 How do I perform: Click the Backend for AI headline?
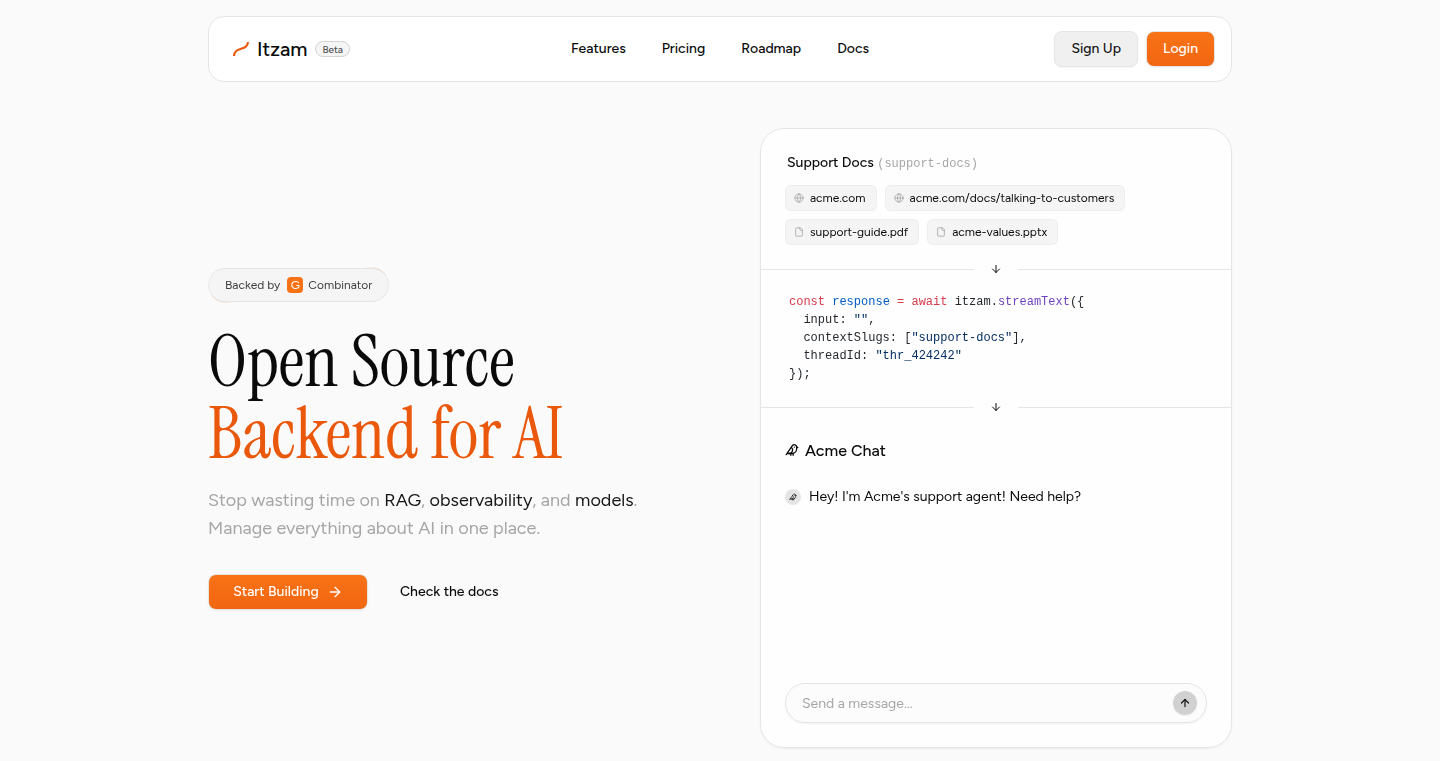(x=386, y=432)
